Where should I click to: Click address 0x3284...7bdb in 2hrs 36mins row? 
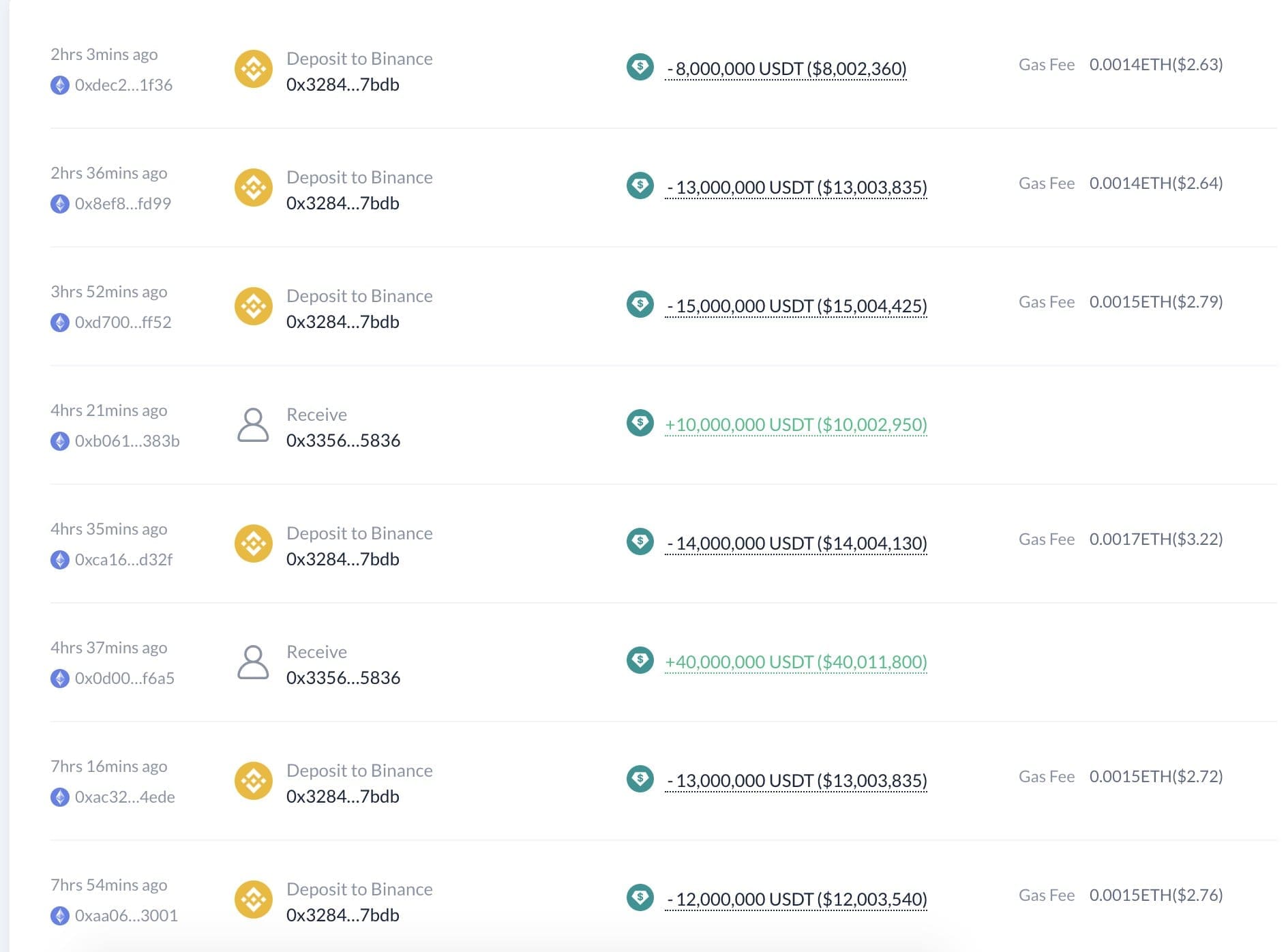(343, 203)
